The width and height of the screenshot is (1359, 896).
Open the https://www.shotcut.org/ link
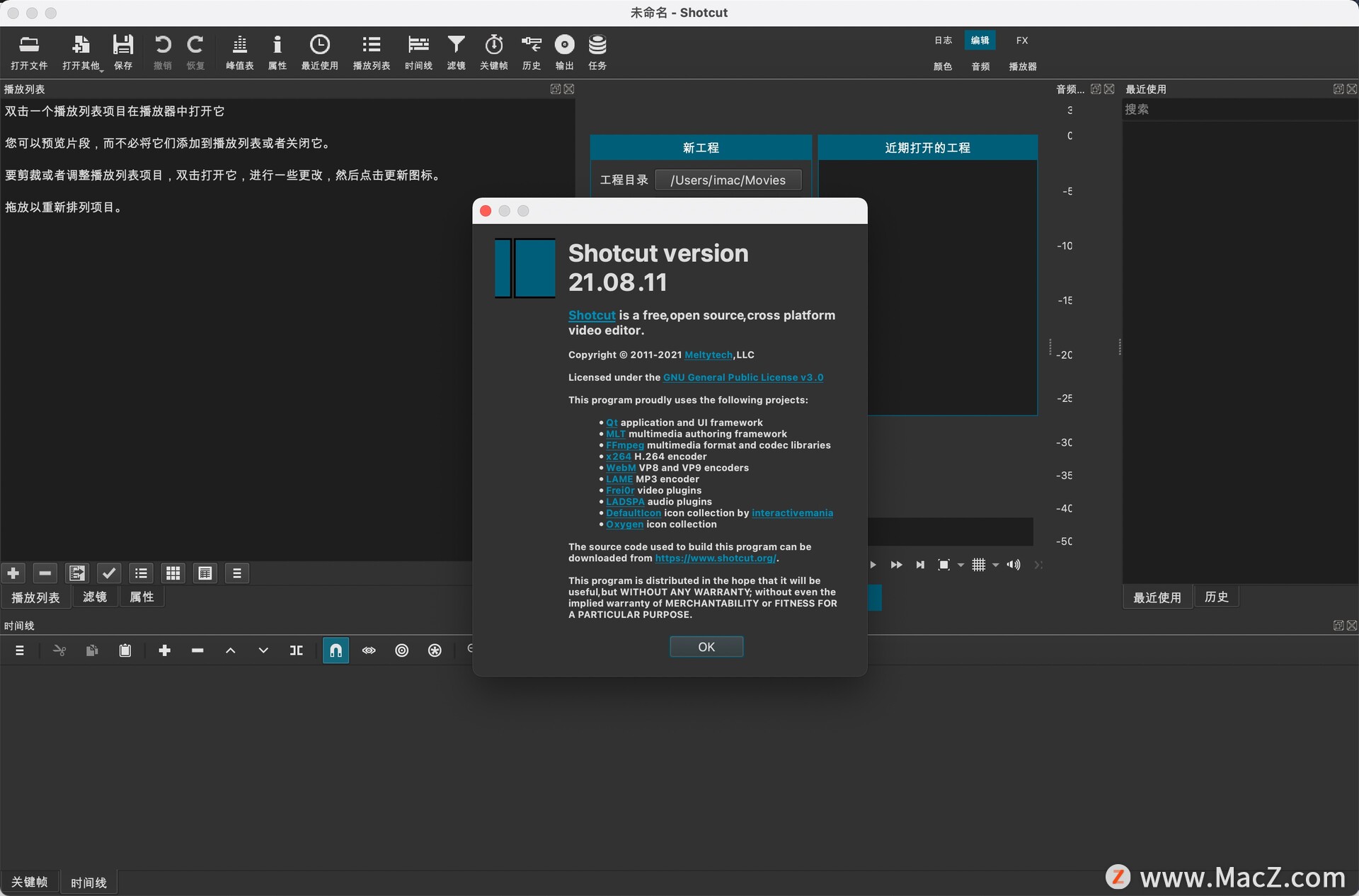pyautogui.click(x=716, y=558)
